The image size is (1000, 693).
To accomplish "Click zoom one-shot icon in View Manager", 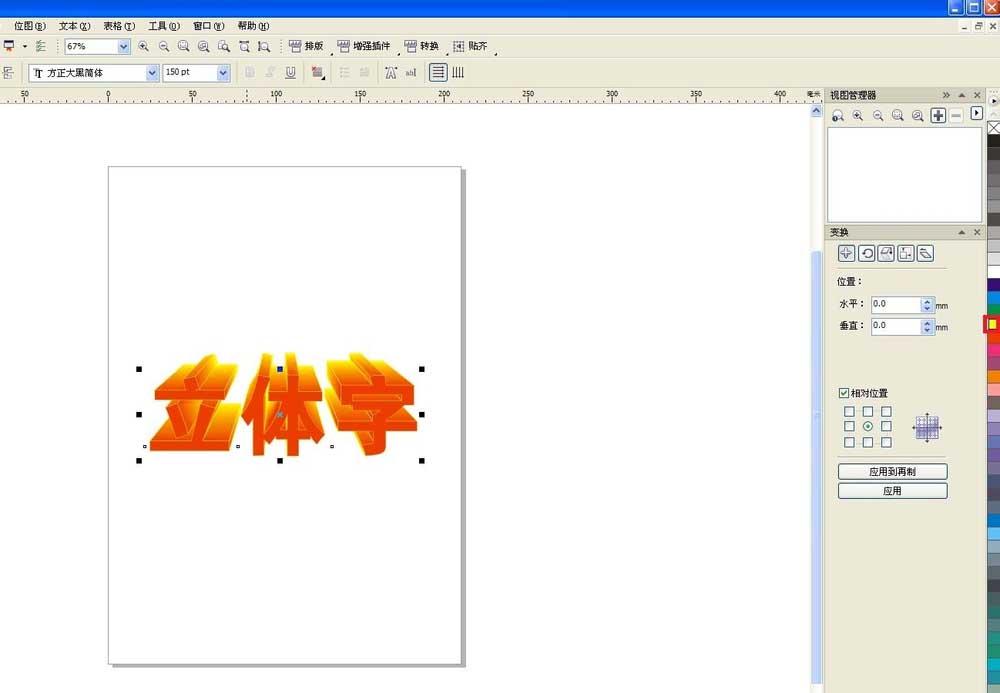I will 838,115.
